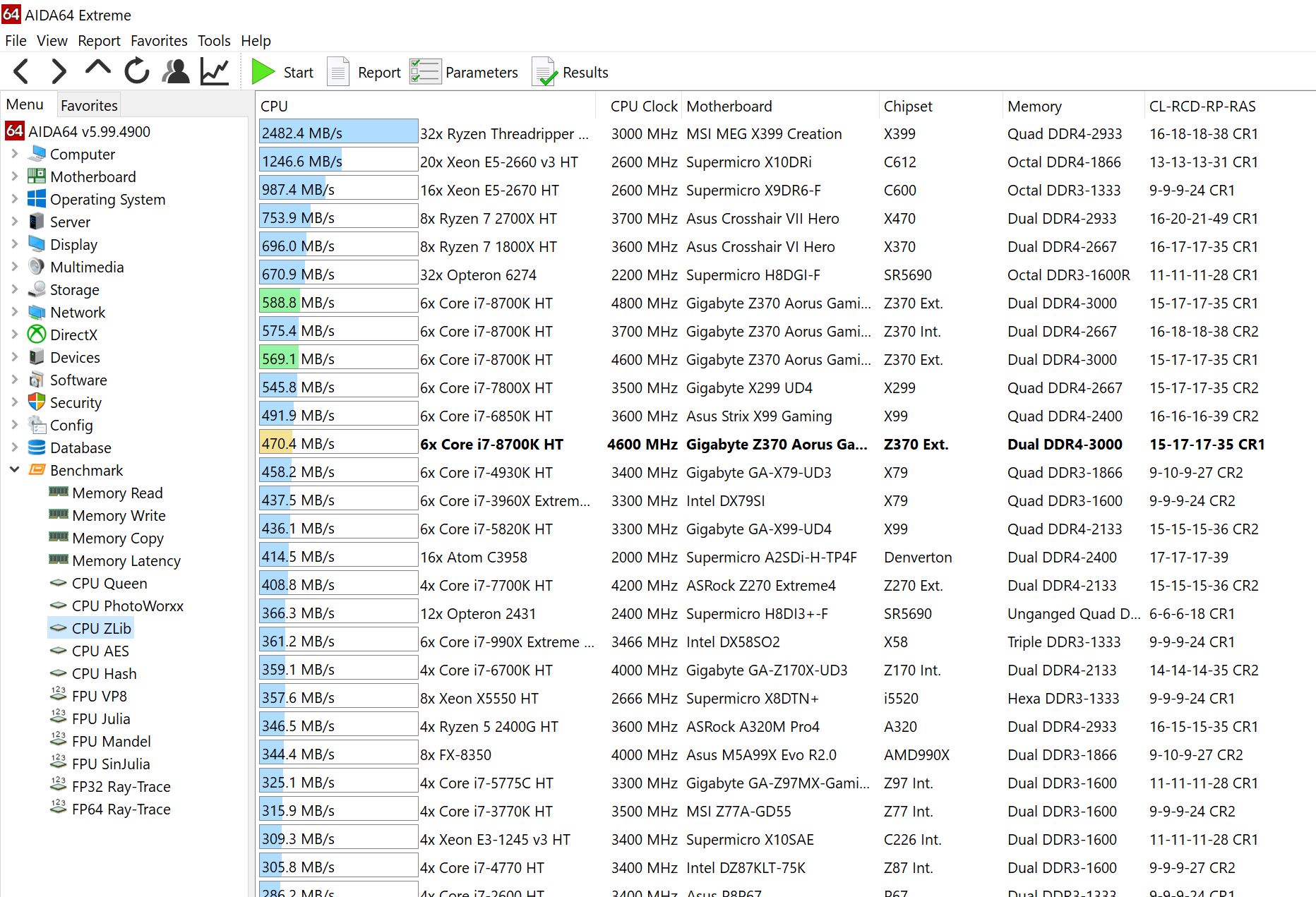Click the Report document icon

tap(338, 72)
